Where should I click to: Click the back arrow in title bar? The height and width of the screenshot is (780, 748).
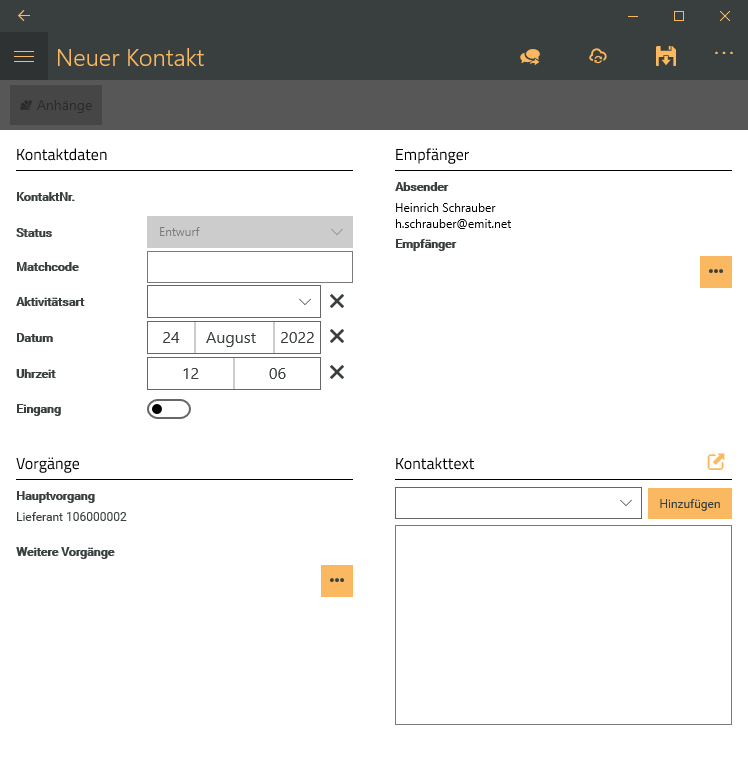(24, 16)
